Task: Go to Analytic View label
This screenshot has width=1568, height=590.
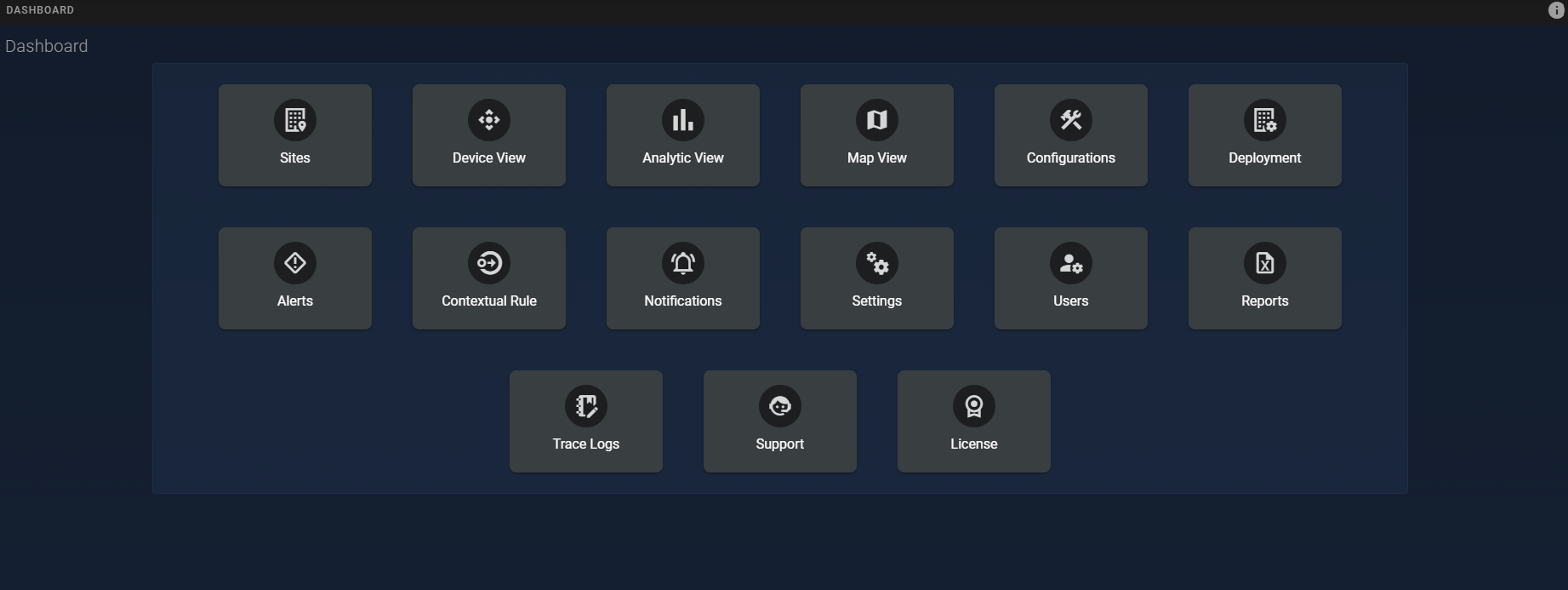Action: pos(683,158)
